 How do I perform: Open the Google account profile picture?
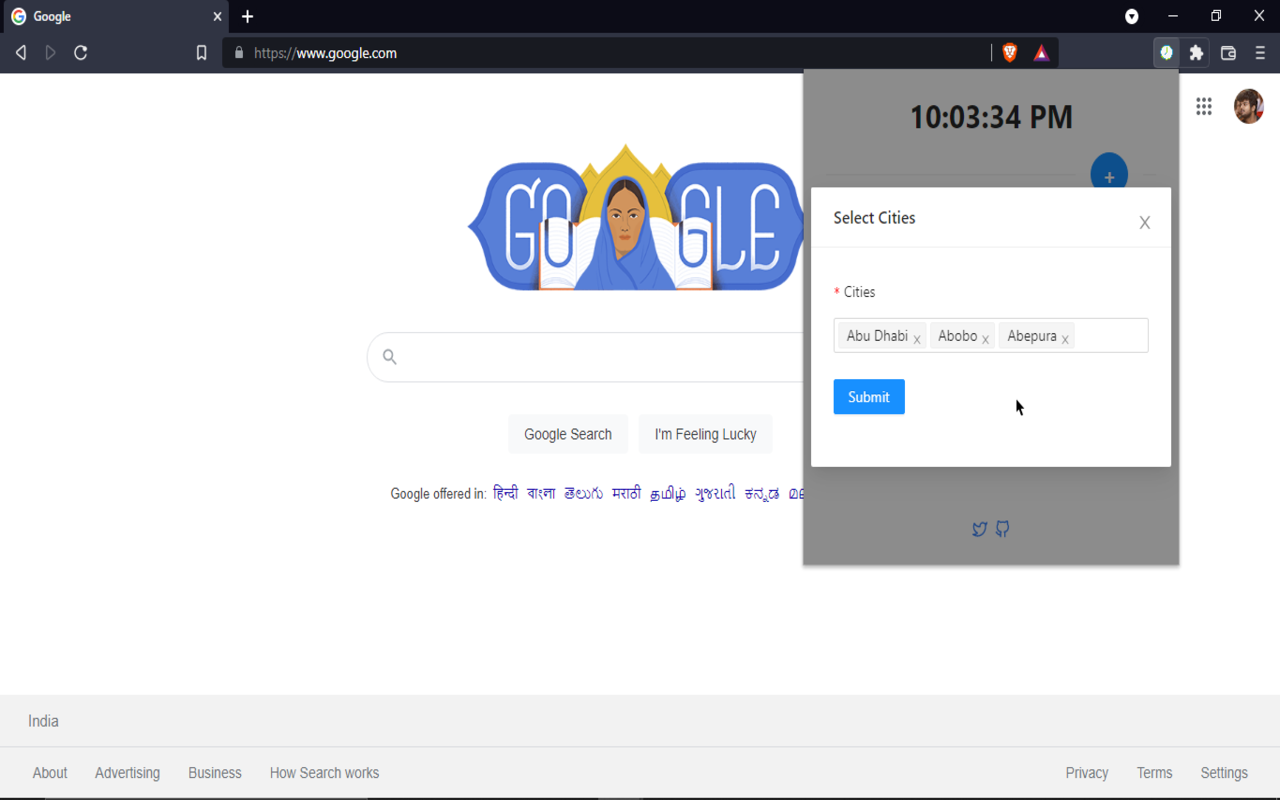click(1248, 106)
